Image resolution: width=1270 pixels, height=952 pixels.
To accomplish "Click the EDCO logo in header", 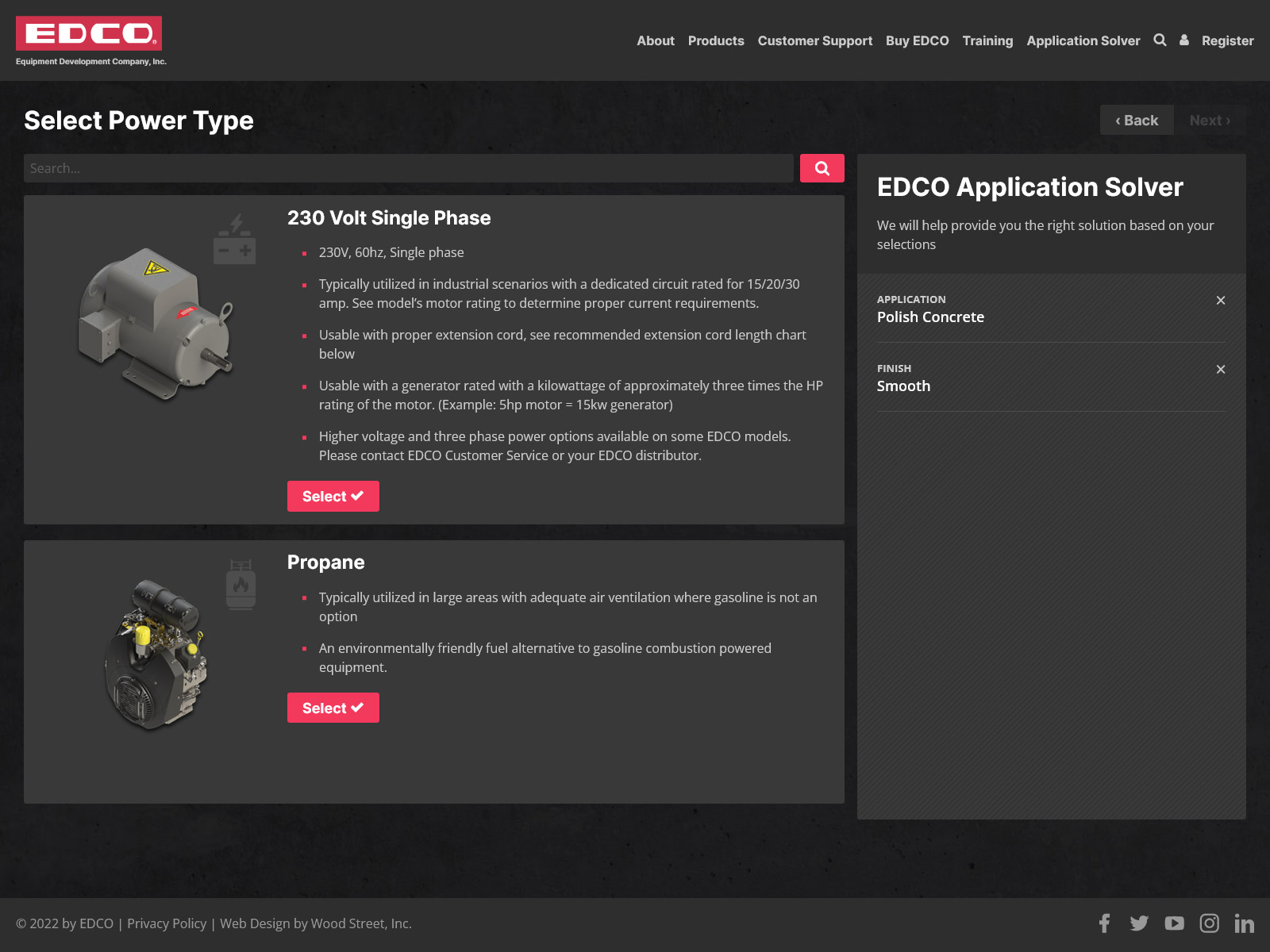I will tap(90, 40).
